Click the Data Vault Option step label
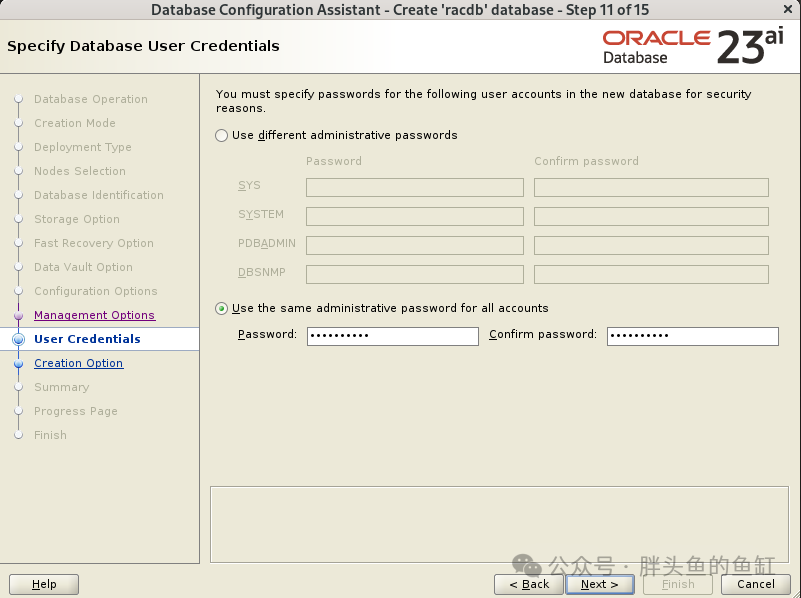 [x=83, y=267]
